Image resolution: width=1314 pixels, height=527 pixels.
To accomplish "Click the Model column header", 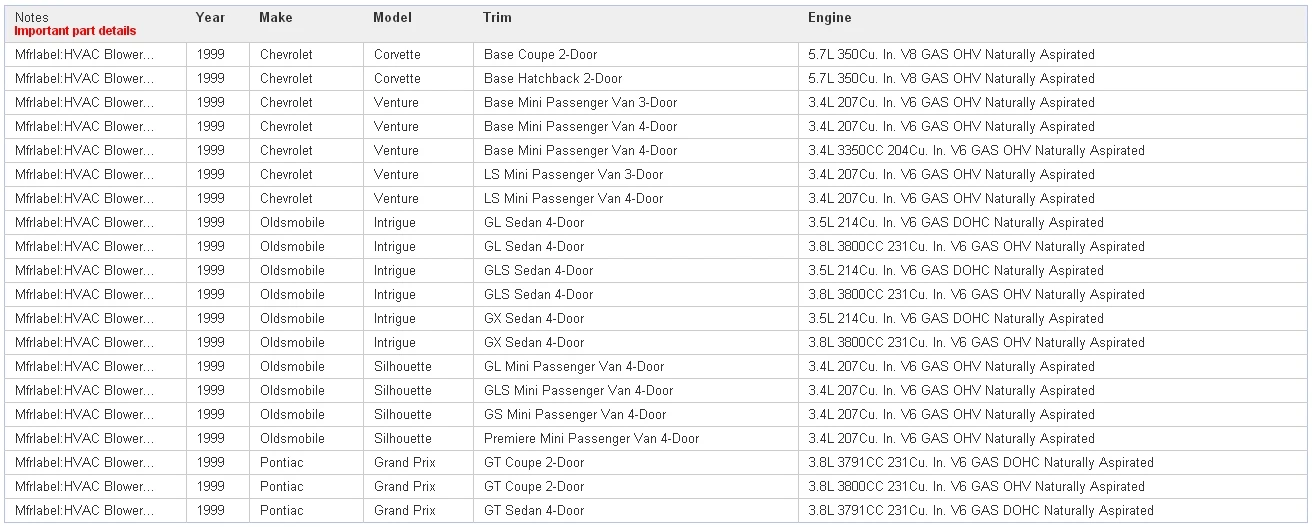I will click(x=392, y=18).
